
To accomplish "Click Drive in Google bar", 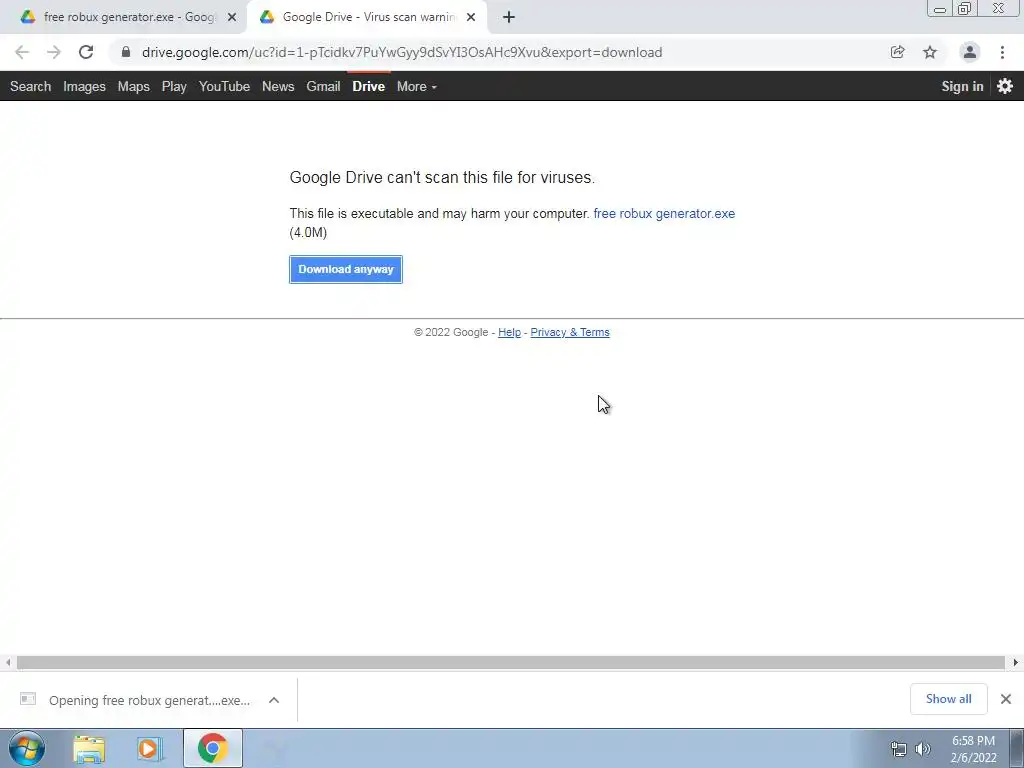I will coord(368,86).
